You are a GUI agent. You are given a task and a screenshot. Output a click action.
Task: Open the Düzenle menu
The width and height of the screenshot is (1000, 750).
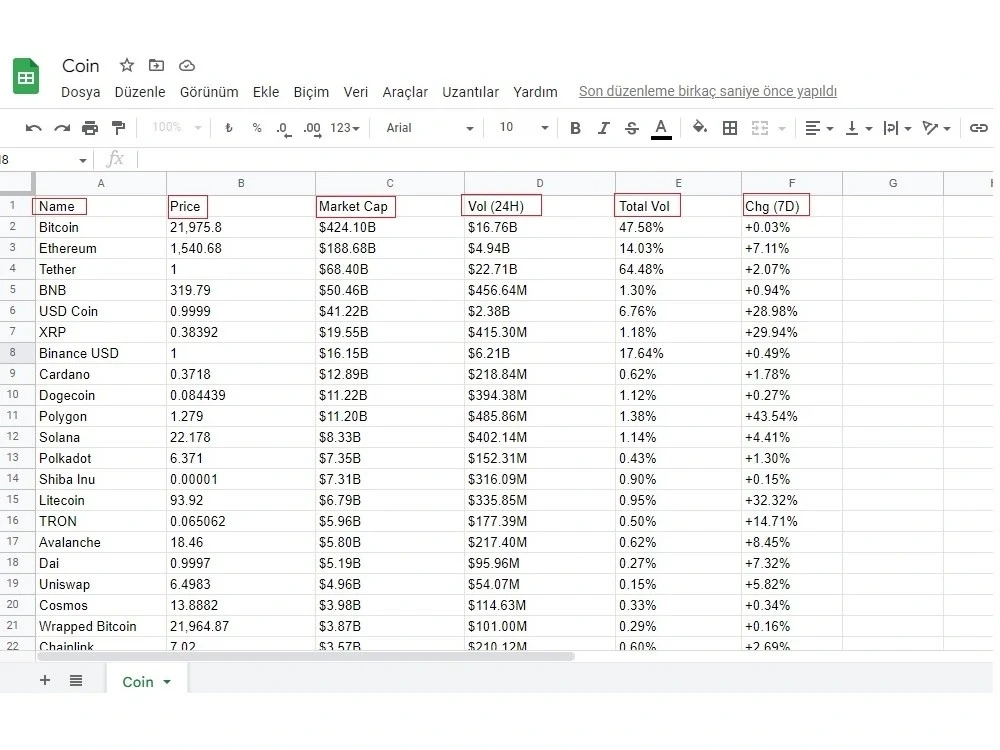[140, 92]
